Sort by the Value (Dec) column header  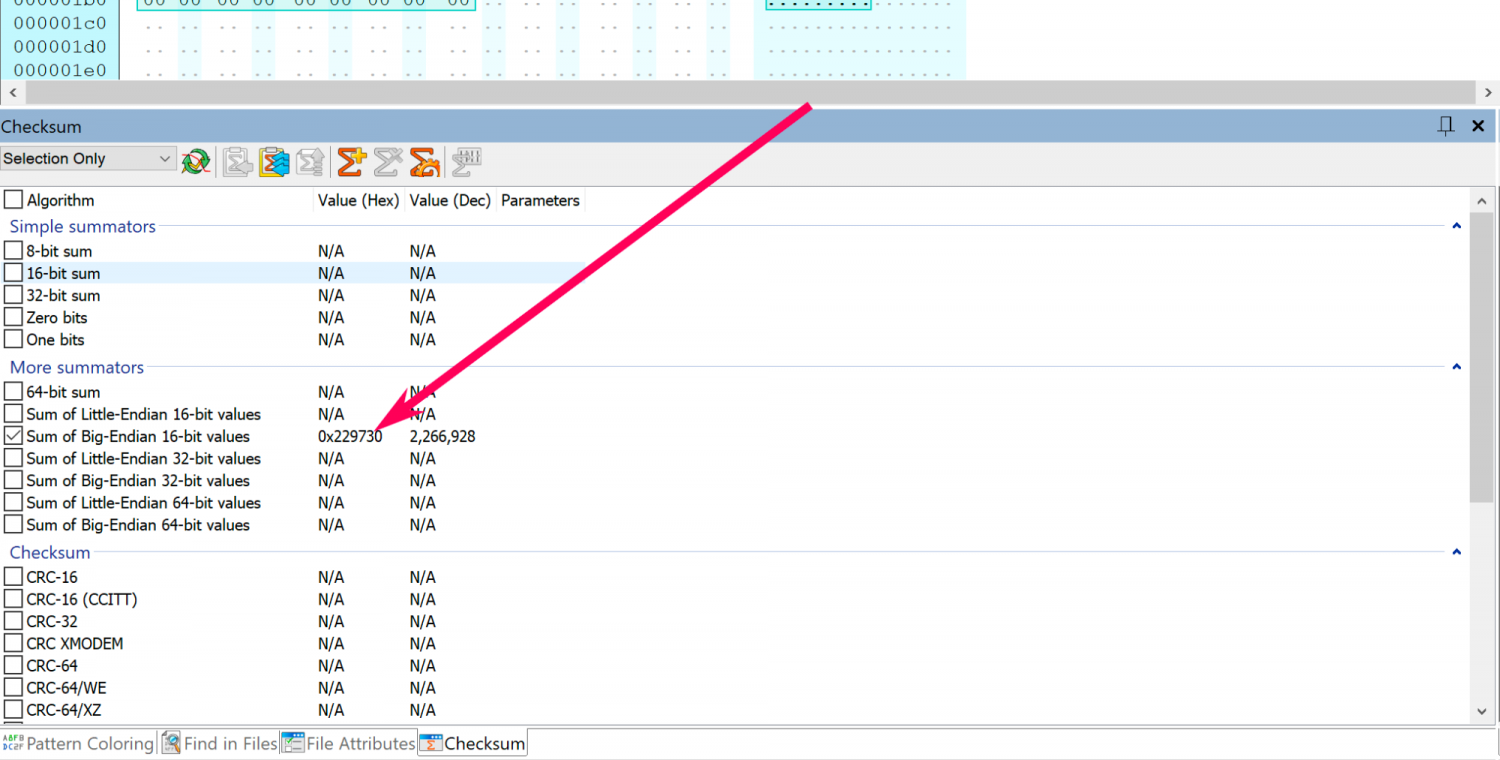pos(450,200)
